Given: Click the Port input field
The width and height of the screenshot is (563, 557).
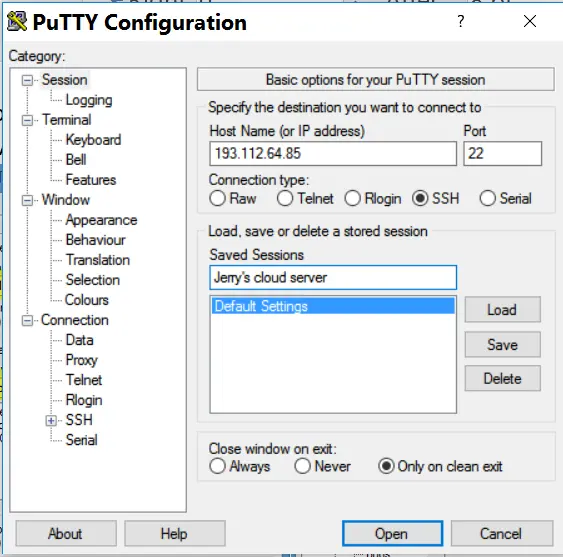Looking at the screenshot, I should pyautogui.click(x=502, y=153).
